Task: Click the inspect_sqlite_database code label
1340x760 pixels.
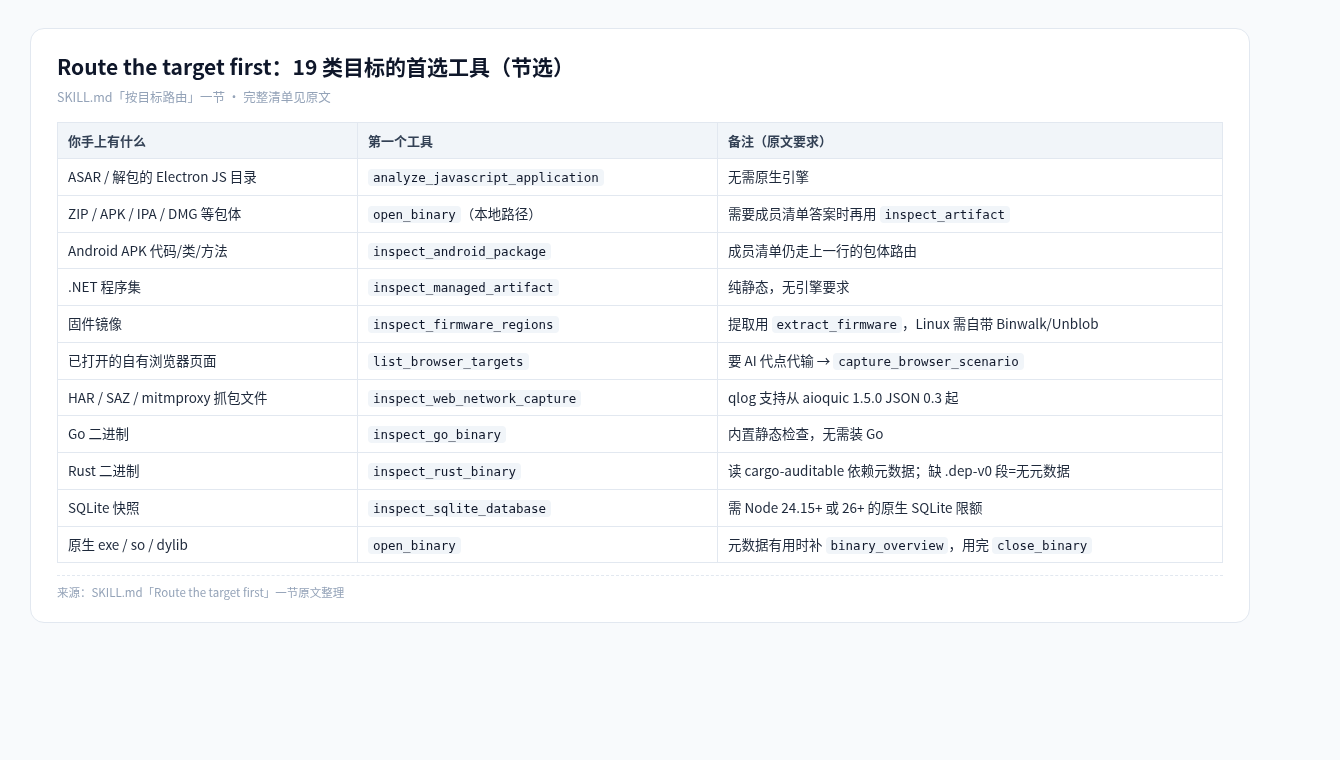Action: 459,509
